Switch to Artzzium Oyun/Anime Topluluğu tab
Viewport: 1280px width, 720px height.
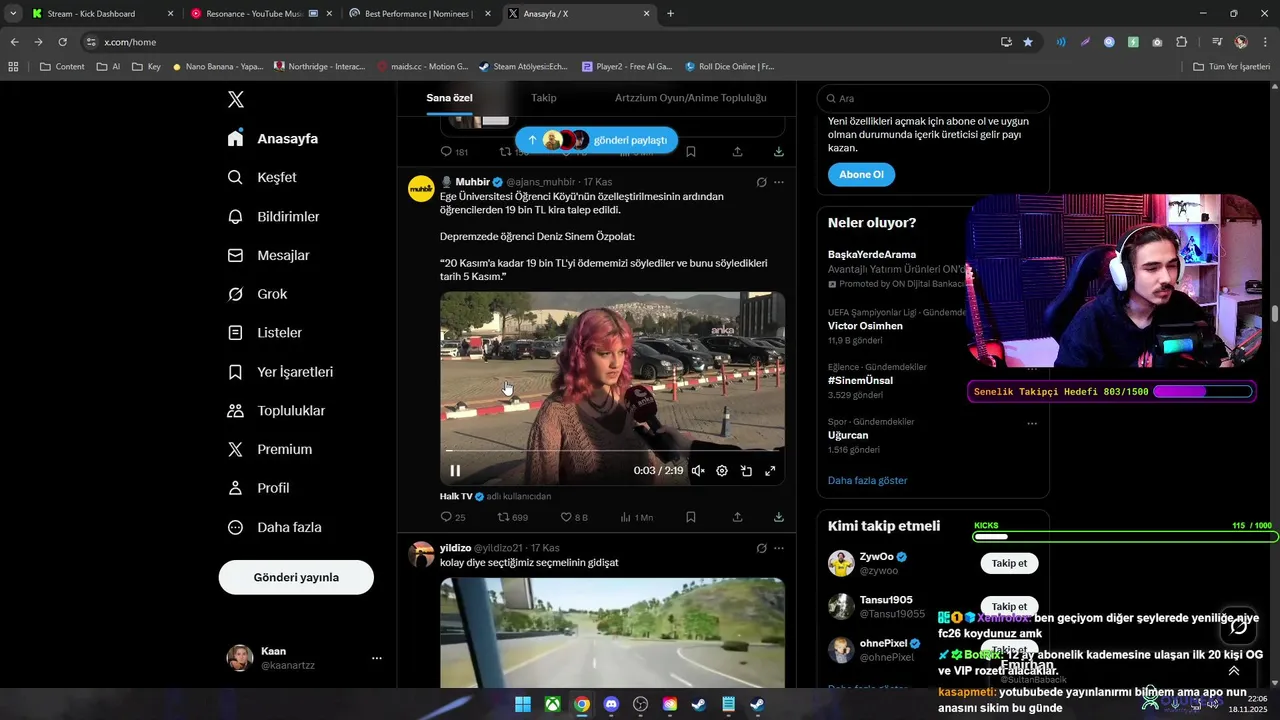coord(691,98)
